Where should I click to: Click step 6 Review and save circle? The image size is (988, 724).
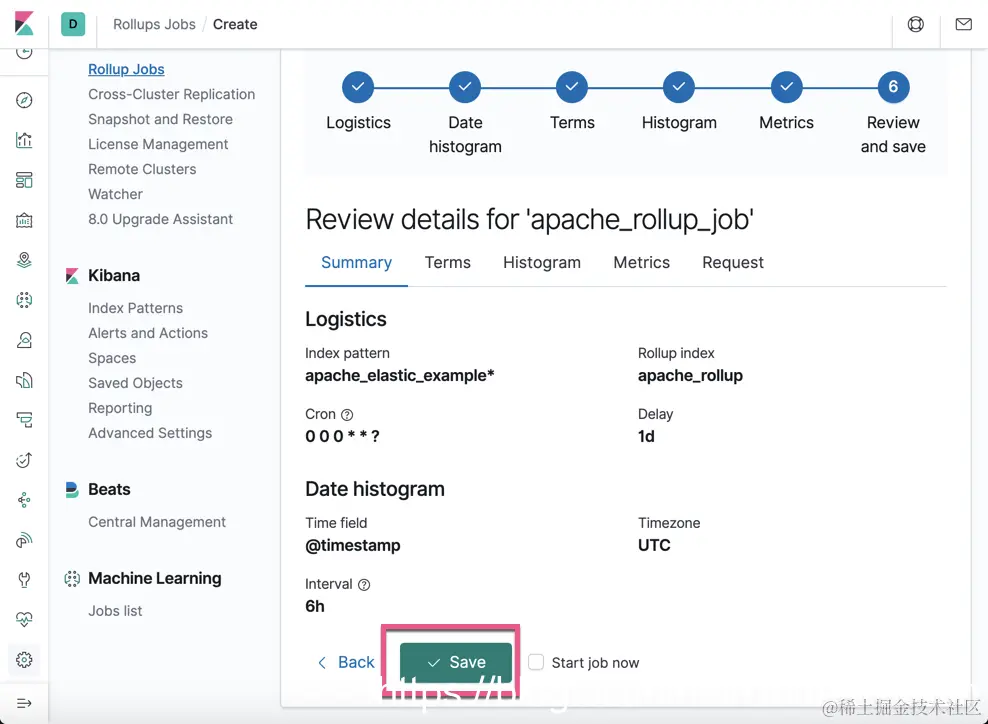(x=893, y=87)
